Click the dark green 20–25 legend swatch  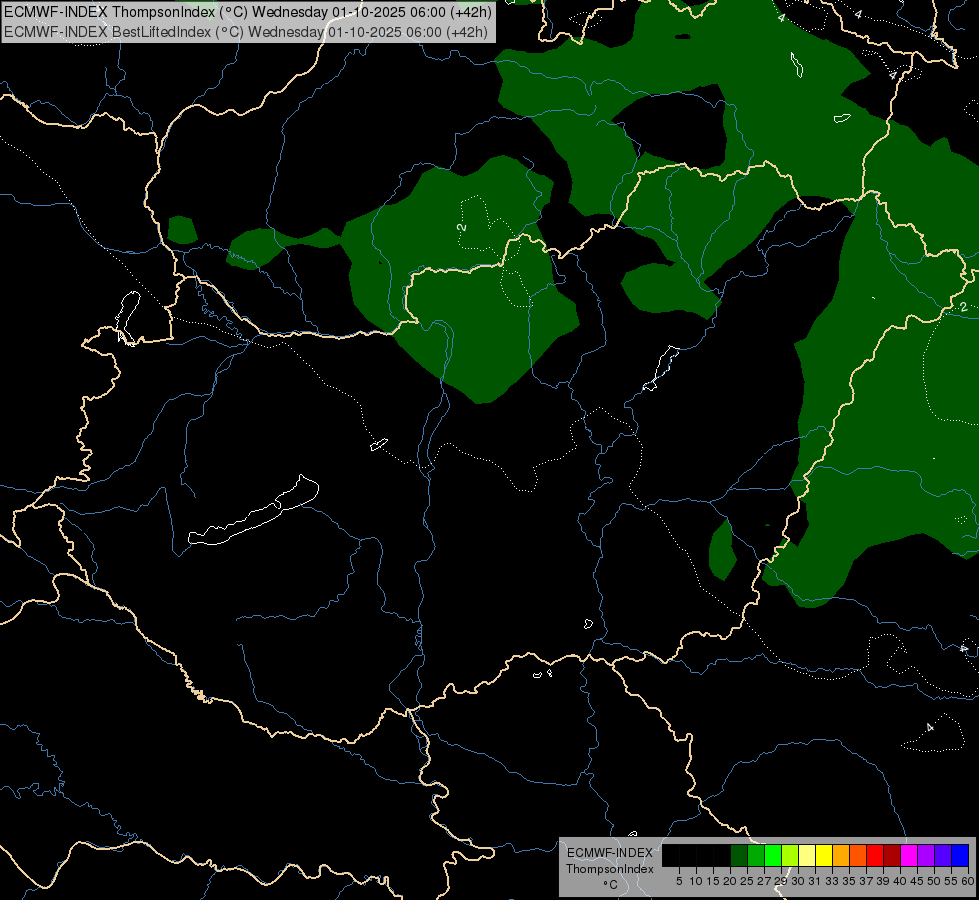click(x=739, y=855)
